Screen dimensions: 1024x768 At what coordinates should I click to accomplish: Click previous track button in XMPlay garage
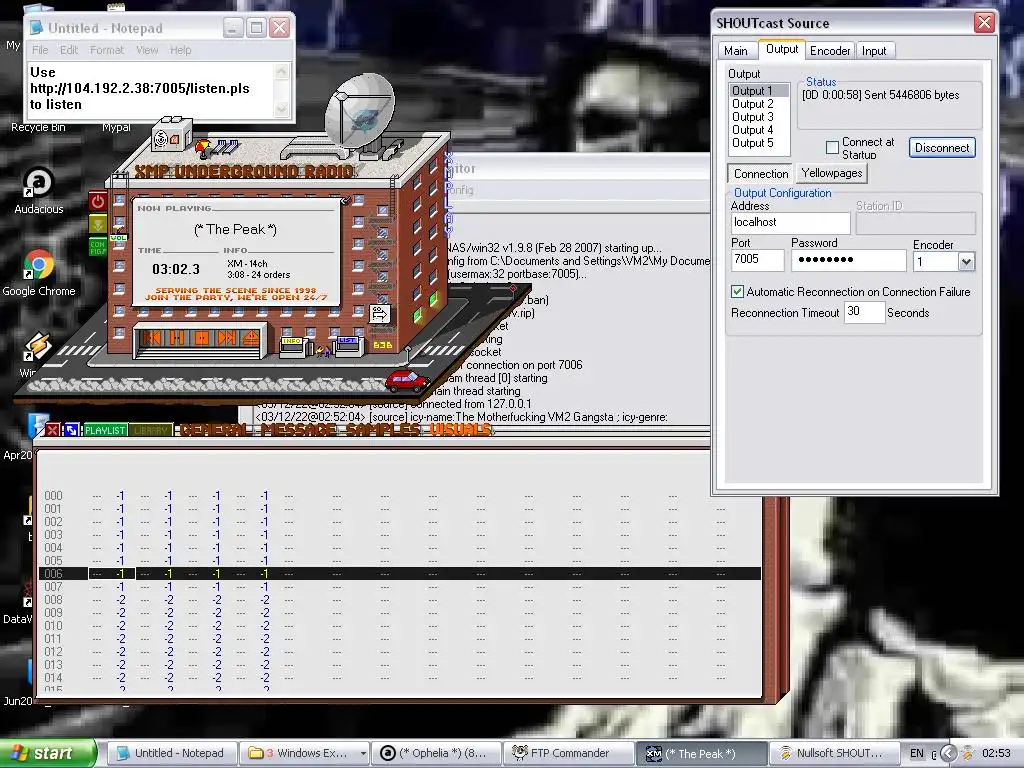153,338
